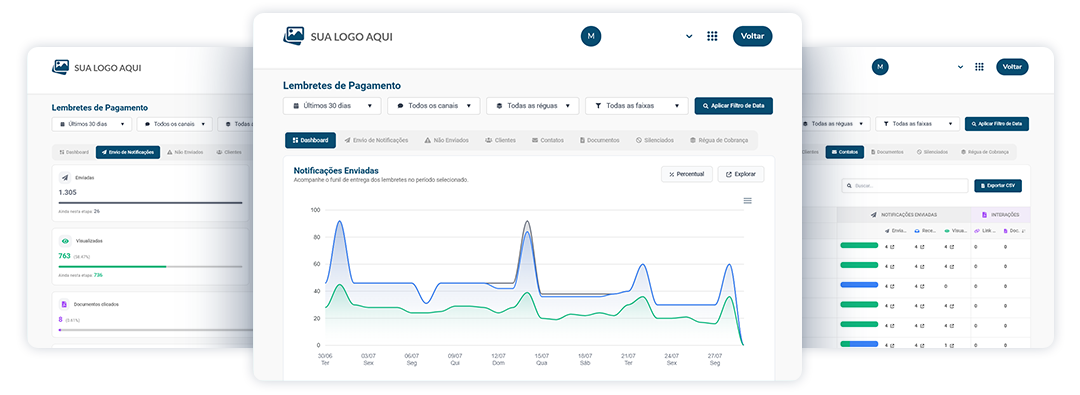Click the logo image icon in left window
This screenshot has width=1080, height=395.
61,68
